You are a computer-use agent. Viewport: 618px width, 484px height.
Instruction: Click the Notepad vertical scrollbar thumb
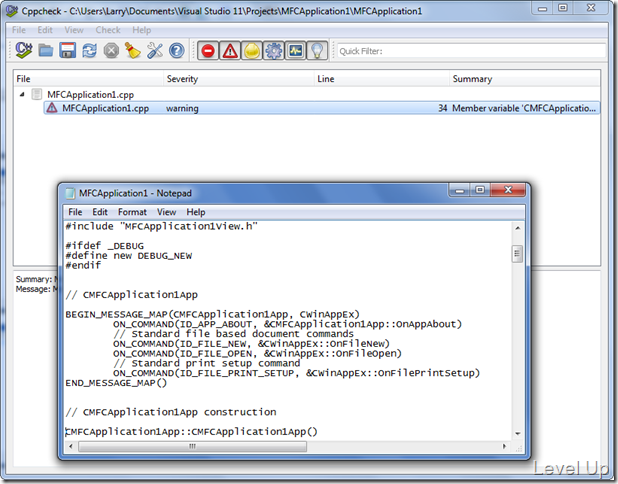517,254
